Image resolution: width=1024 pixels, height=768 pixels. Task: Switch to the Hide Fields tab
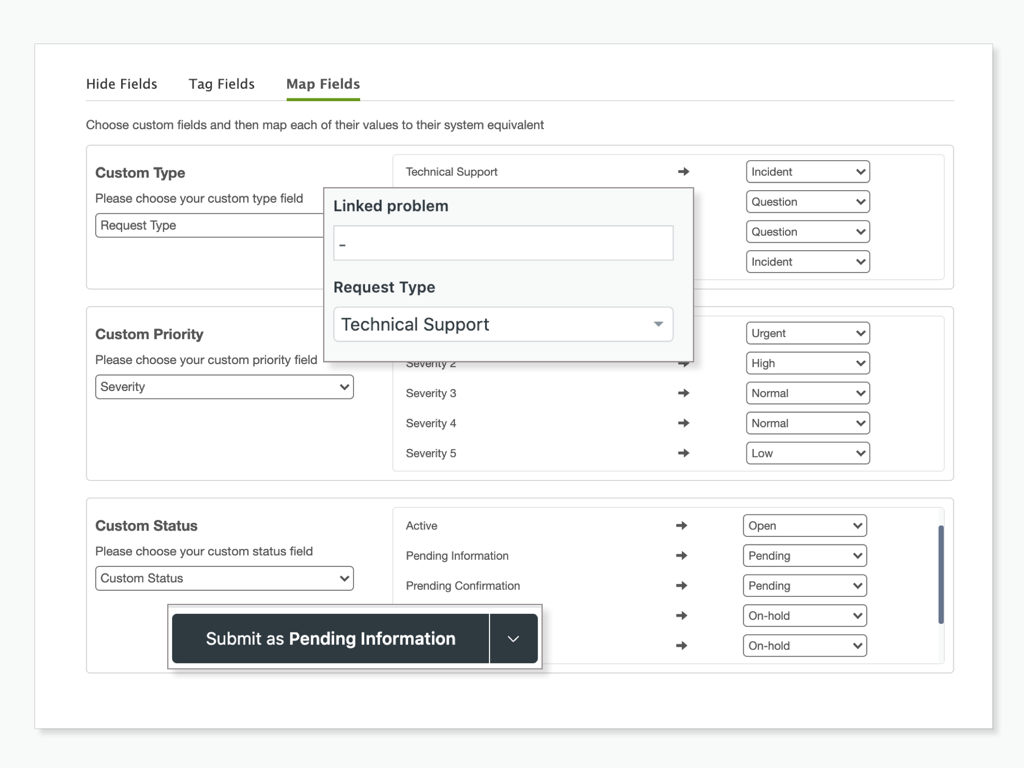121,84
